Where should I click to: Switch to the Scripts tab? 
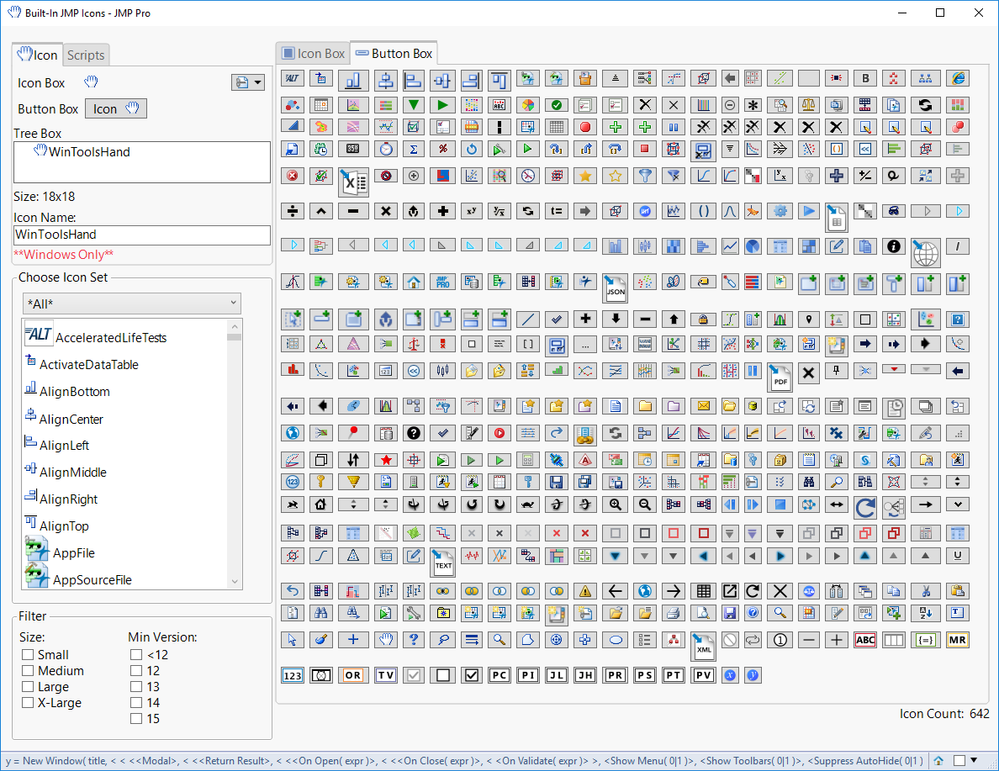[85, 55]
